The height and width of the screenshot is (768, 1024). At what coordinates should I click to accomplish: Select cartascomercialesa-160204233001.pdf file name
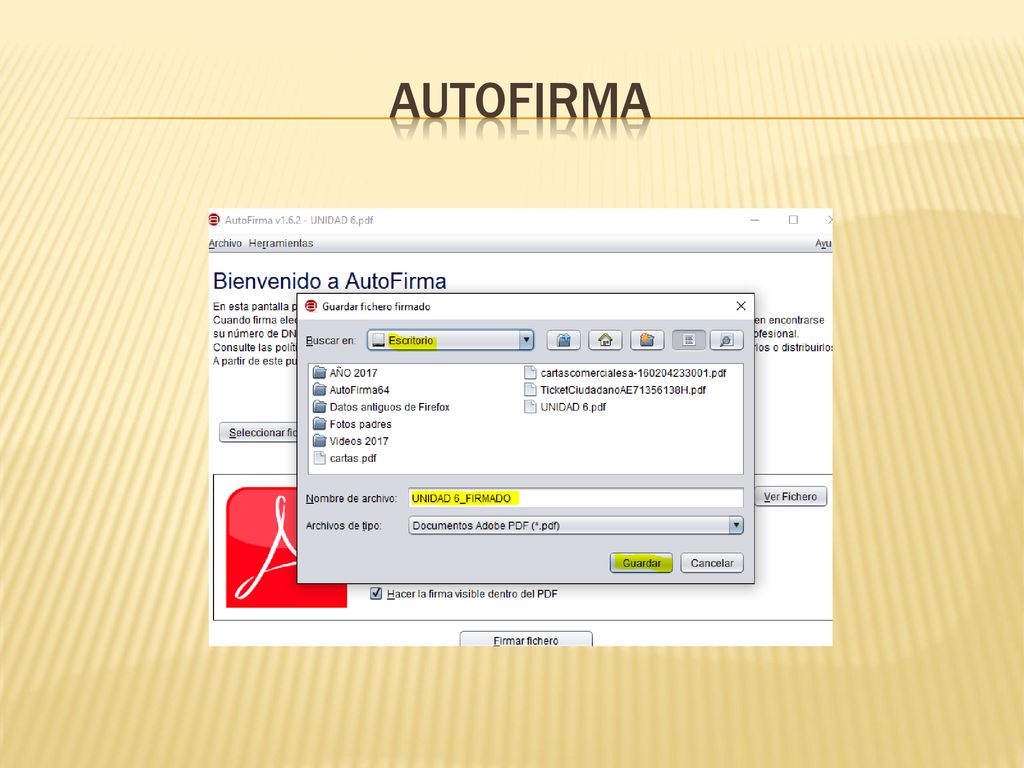point(633,373)
